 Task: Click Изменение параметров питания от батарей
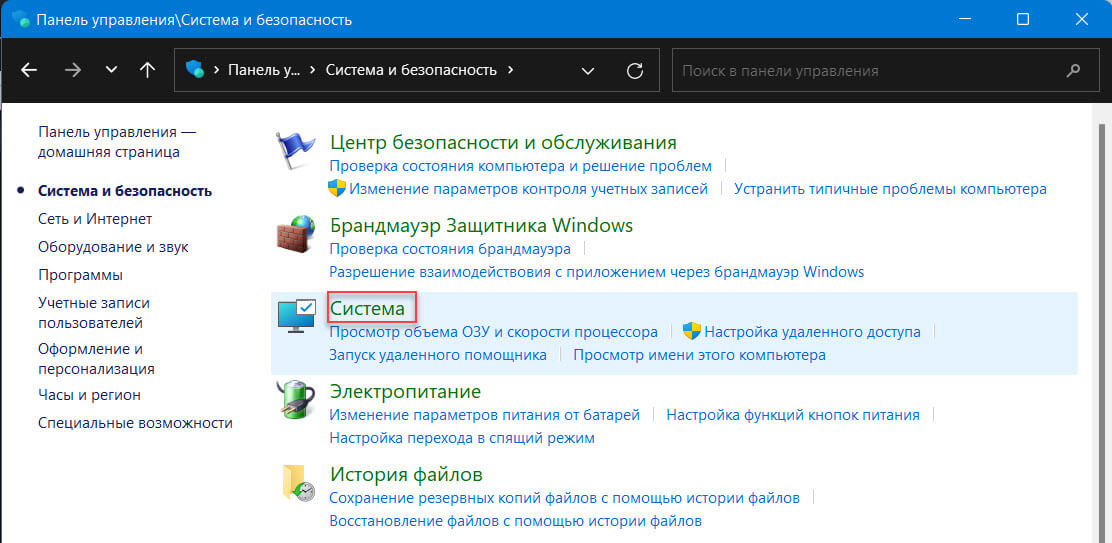click(484, 415)
